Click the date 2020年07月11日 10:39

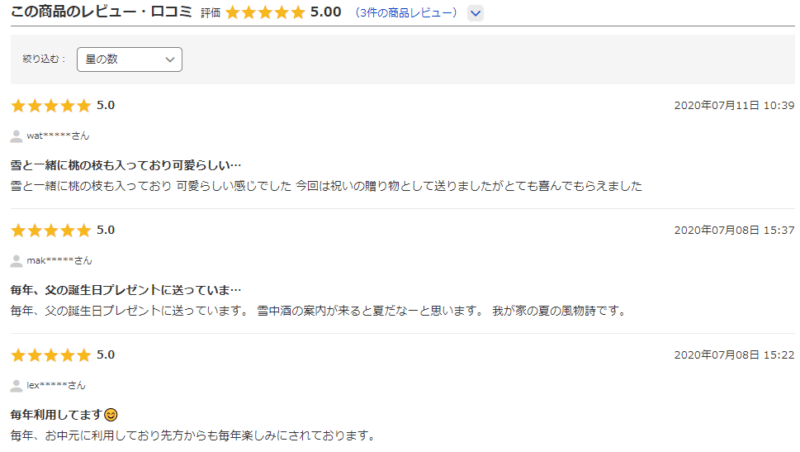coord(734,106)
